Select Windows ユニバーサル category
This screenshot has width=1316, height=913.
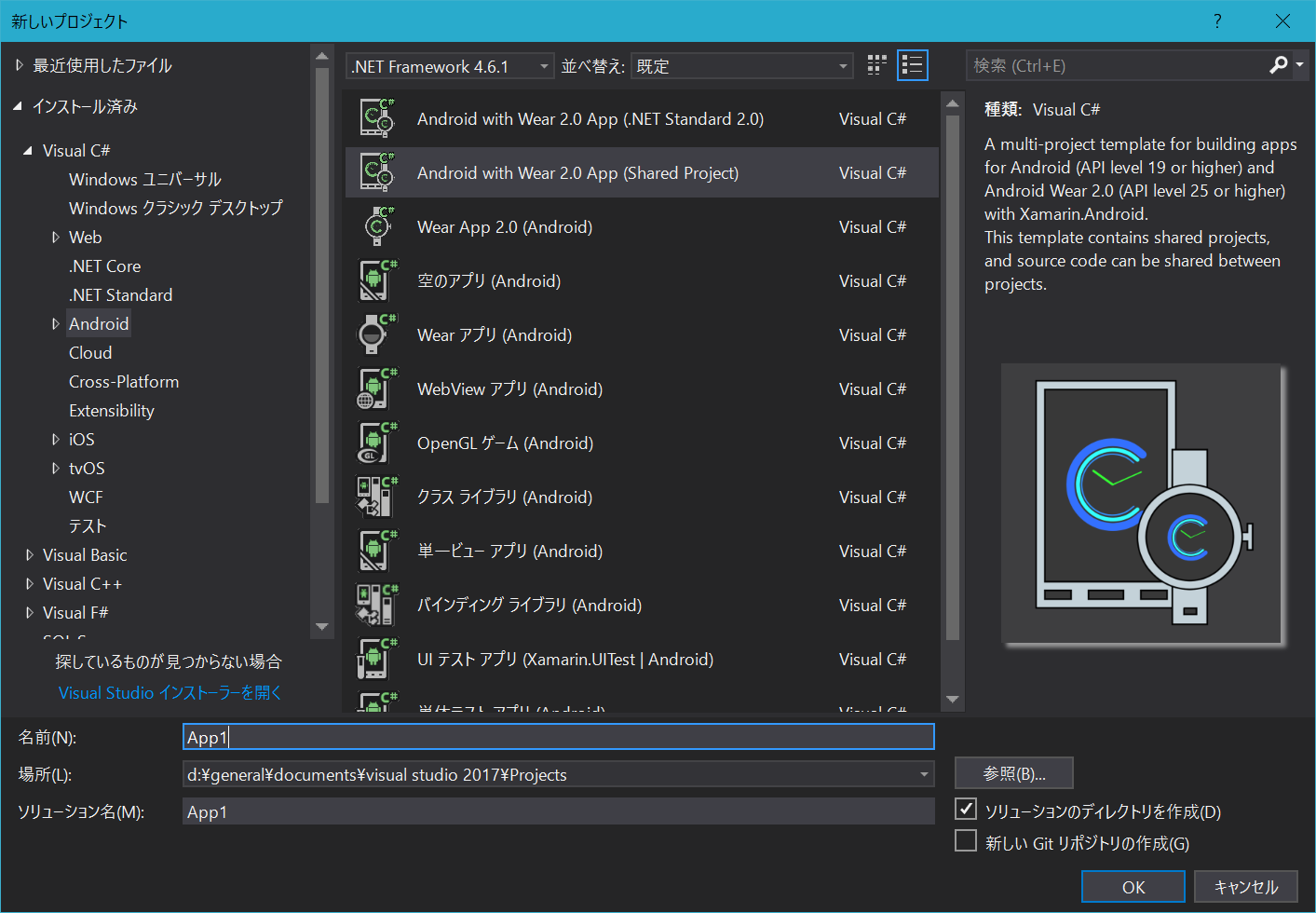coord(144,179)
